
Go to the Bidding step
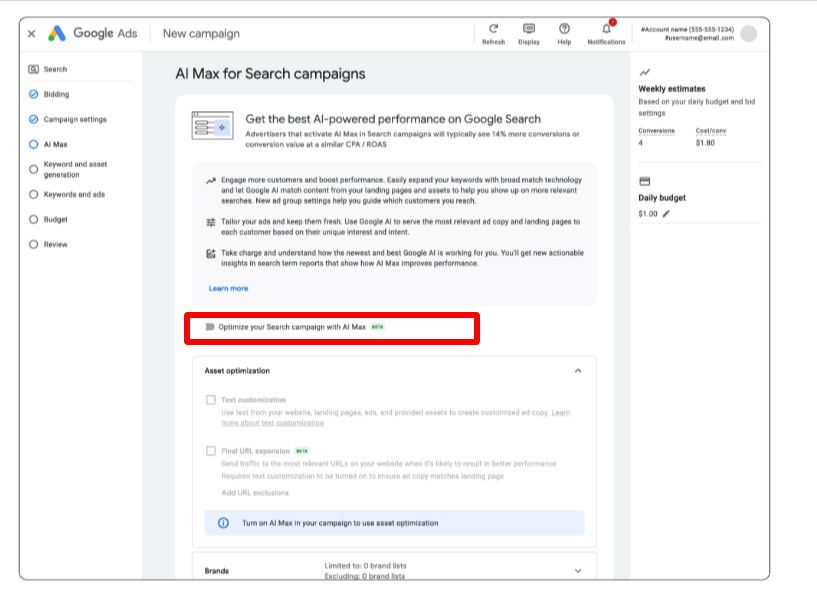tap(56, 94)
